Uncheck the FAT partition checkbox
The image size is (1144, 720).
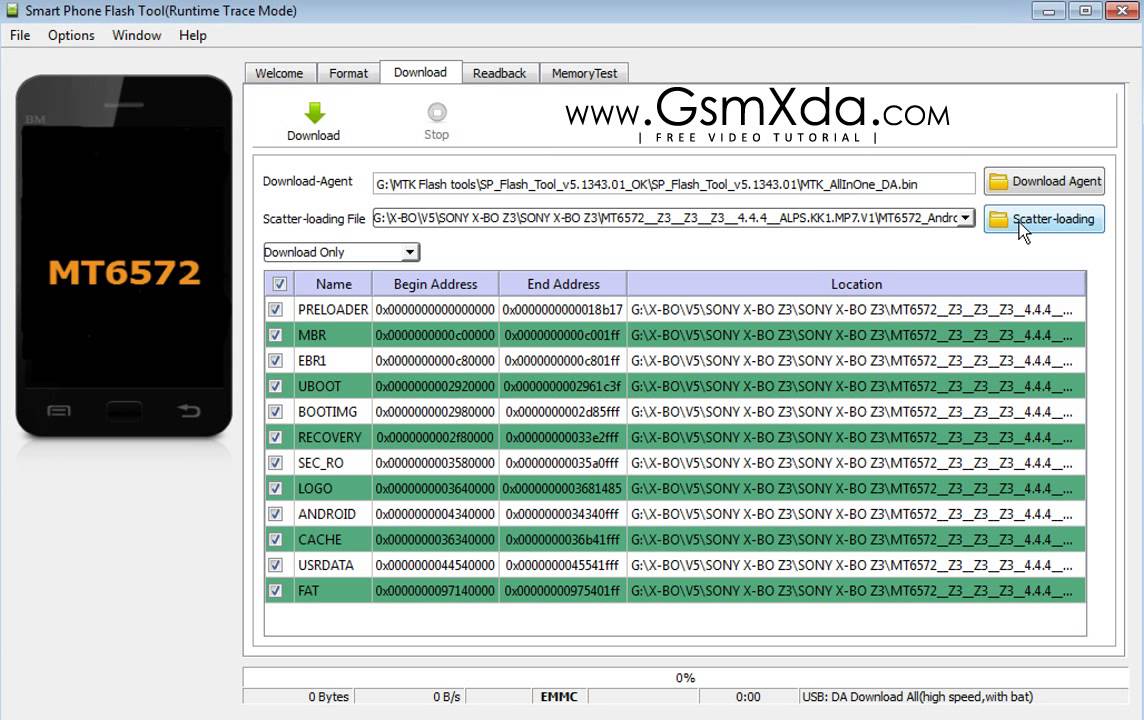(275, 590)
